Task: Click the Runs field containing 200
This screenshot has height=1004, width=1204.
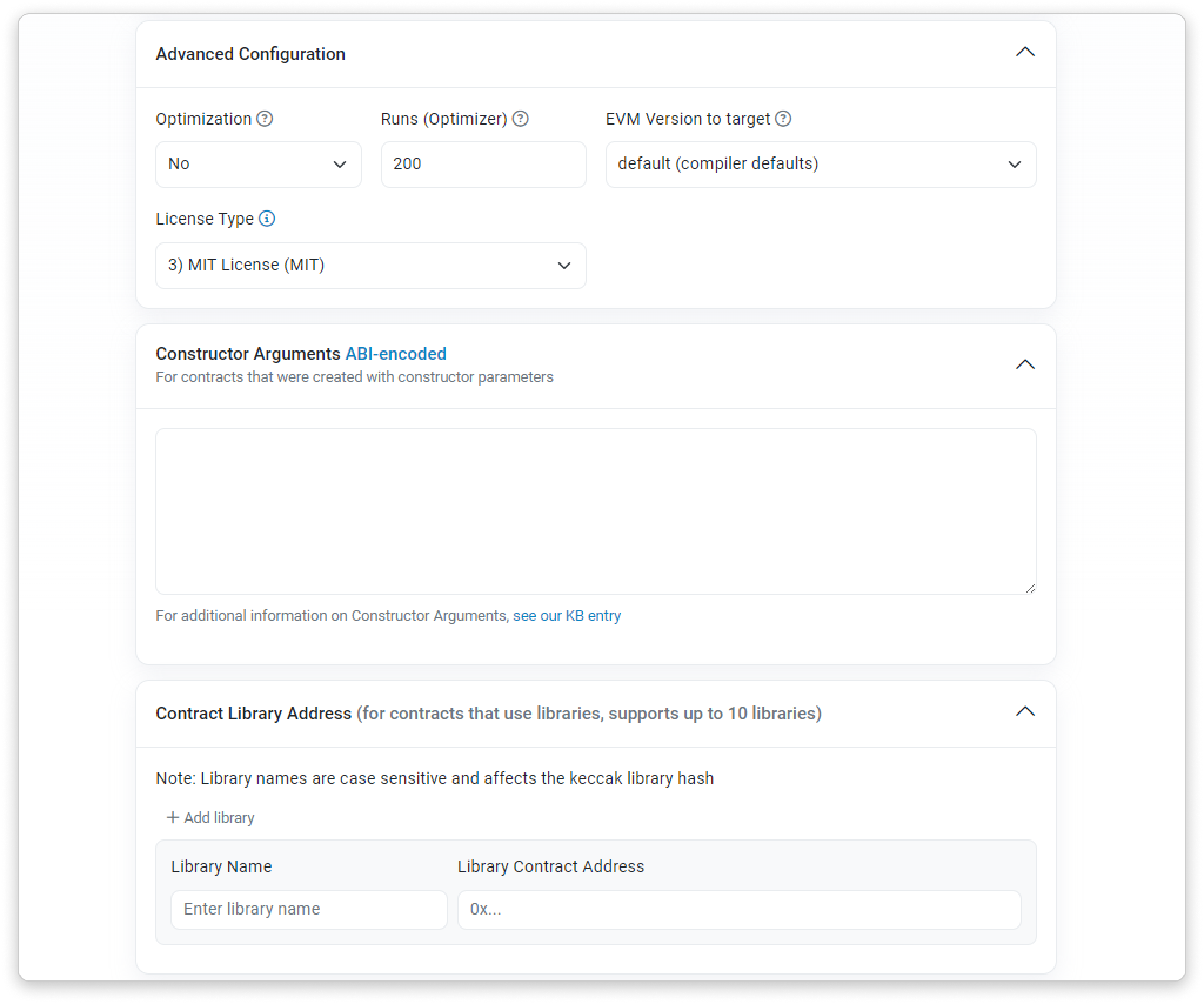Action: pyautogui.click(x=483, y=164)
